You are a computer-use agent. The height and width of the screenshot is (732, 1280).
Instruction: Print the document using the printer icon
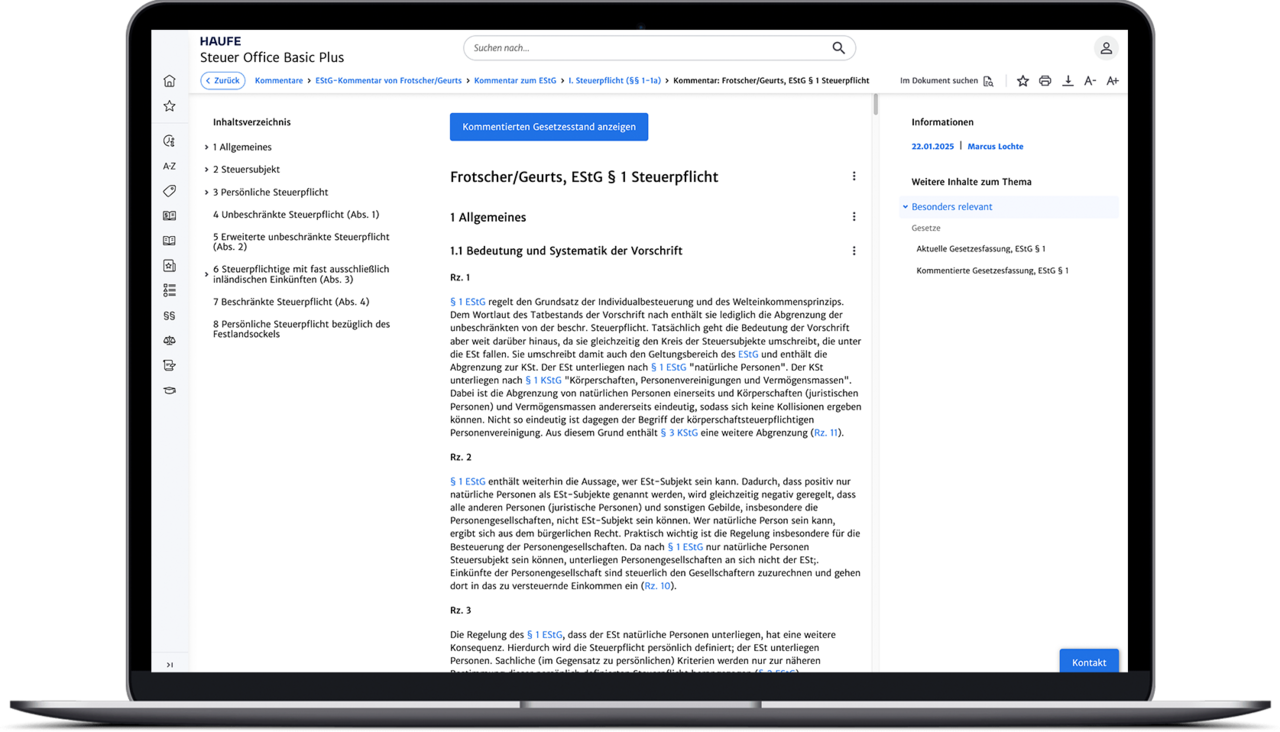(x=1045, y=81)
